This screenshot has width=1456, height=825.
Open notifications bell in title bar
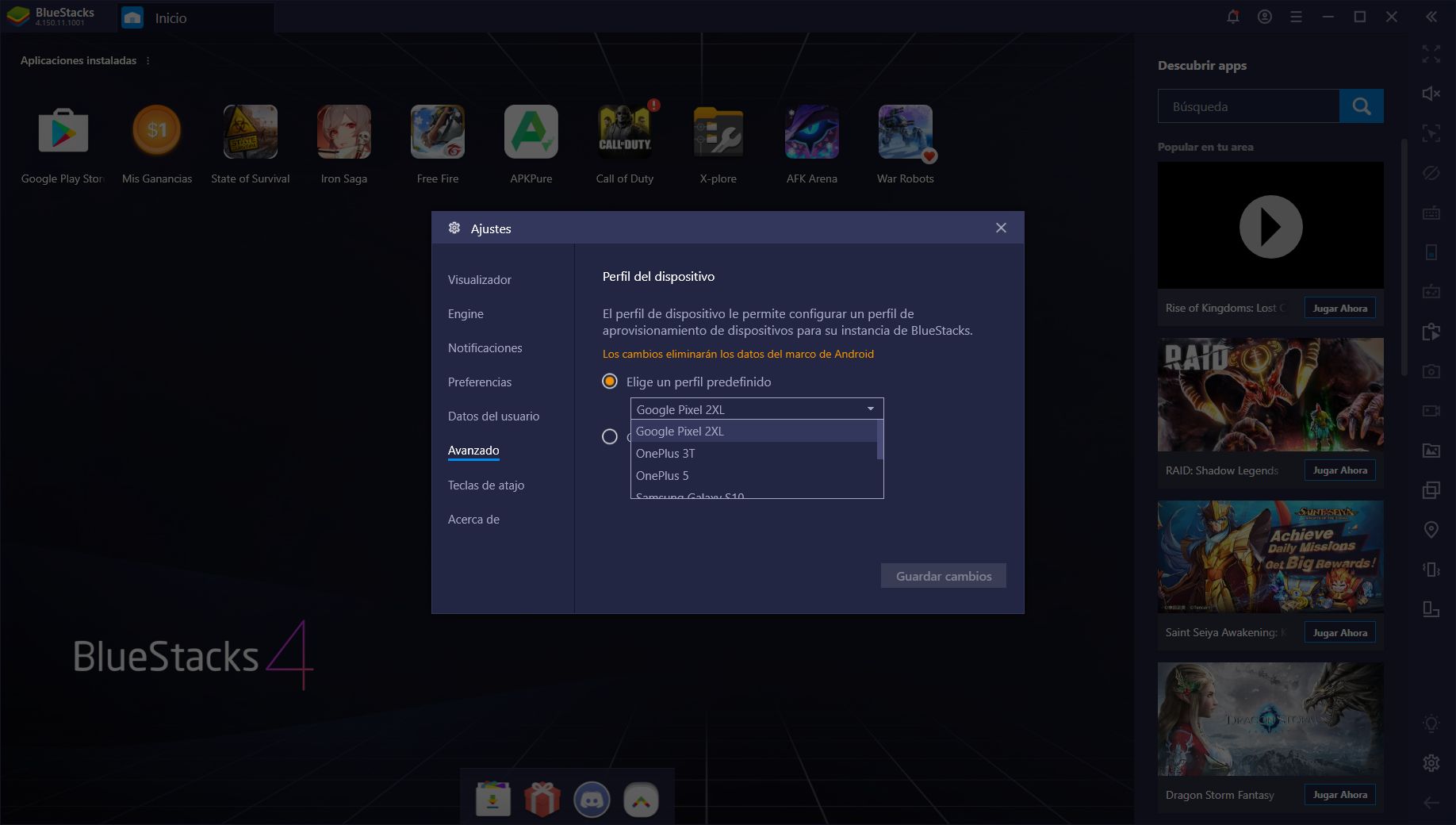coord(1233,17)
